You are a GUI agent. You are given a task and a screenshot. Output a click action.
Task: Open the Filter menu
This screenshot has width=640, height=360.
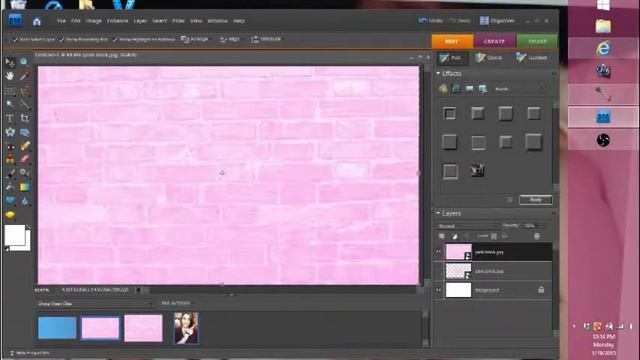[x=178, y=21]
